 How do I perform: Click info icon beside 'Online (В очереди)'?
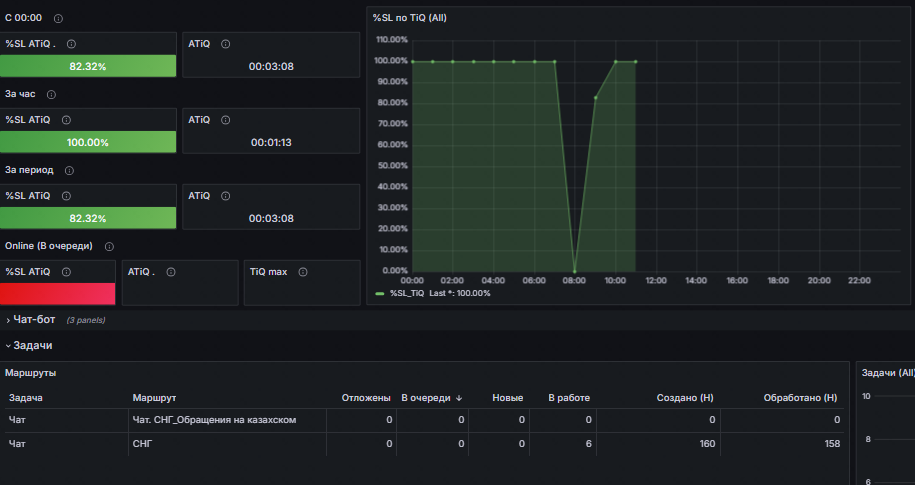click(109, 247)
